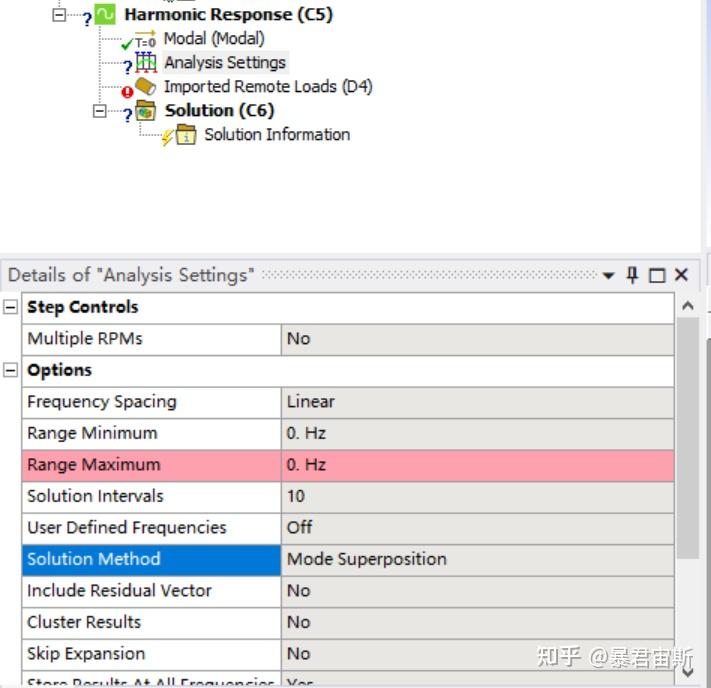
Task: Change Cluster Results value No
Action: (x=477, y=623)
